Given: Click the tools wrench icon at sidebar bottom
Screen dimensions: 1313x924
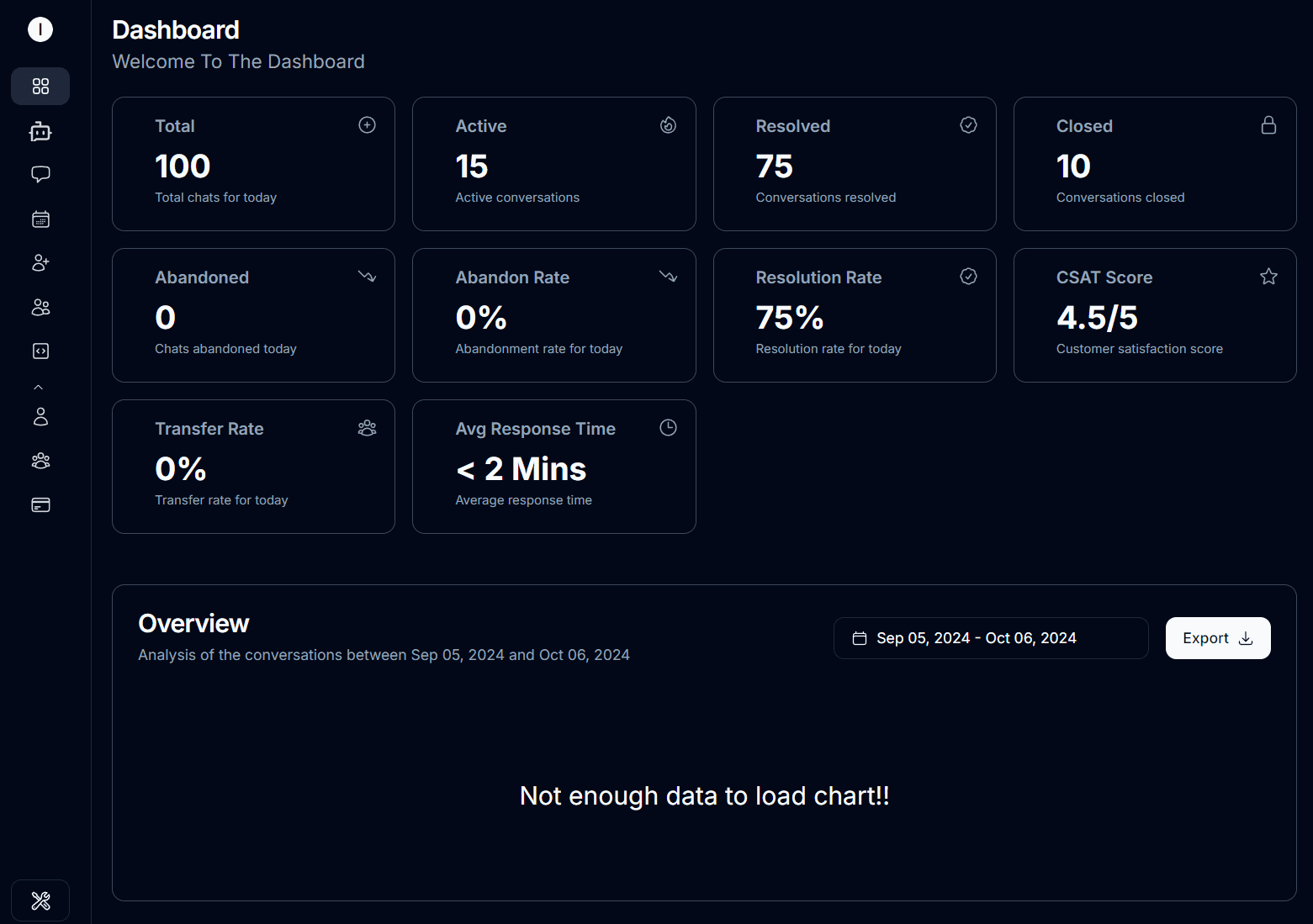Looking at the screenshot, I should pyautogui.click(x=40, y=900).
